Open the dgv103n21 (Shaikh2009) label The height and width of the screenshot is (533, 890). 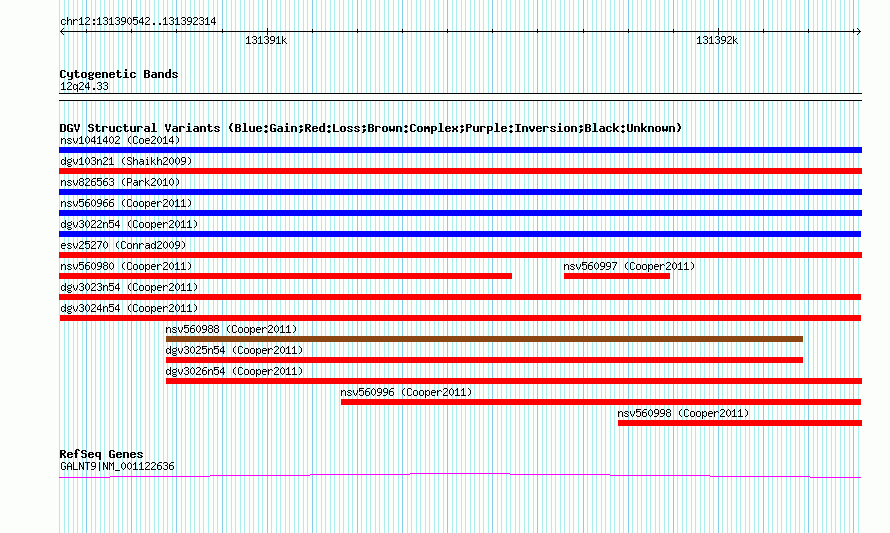(126, 161)
